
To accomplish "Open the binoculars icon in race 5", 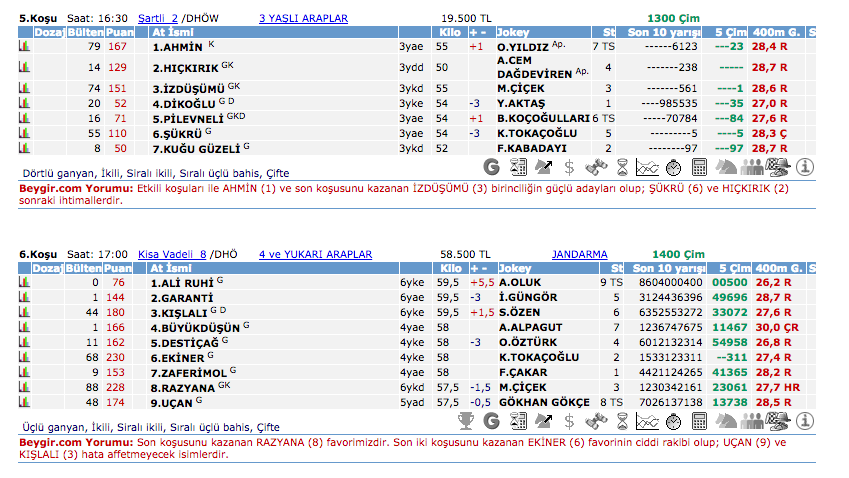I will (595, 166).
